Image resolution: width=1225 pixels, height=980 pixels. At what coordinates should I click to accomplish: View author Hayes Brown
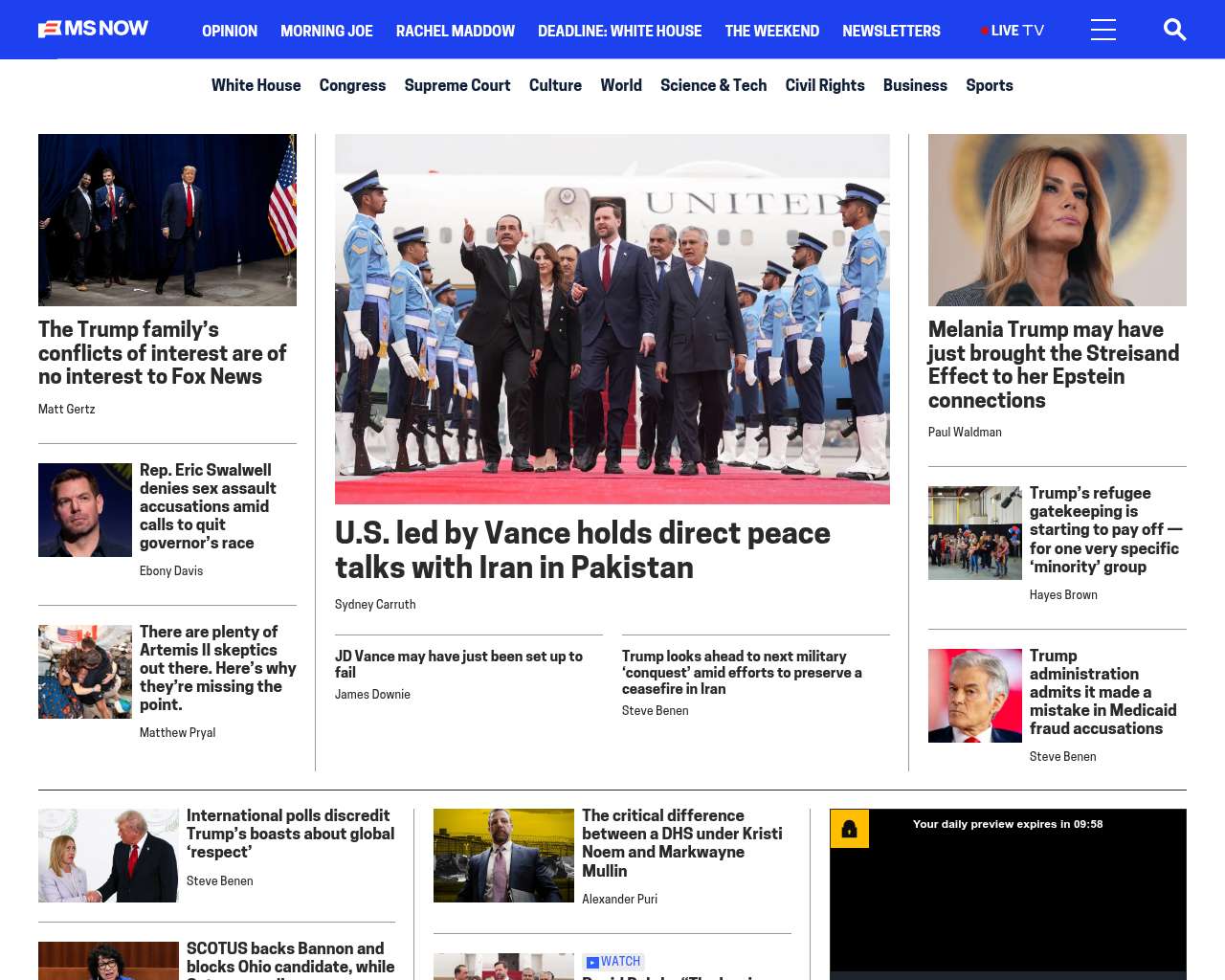pos(1063,594)
